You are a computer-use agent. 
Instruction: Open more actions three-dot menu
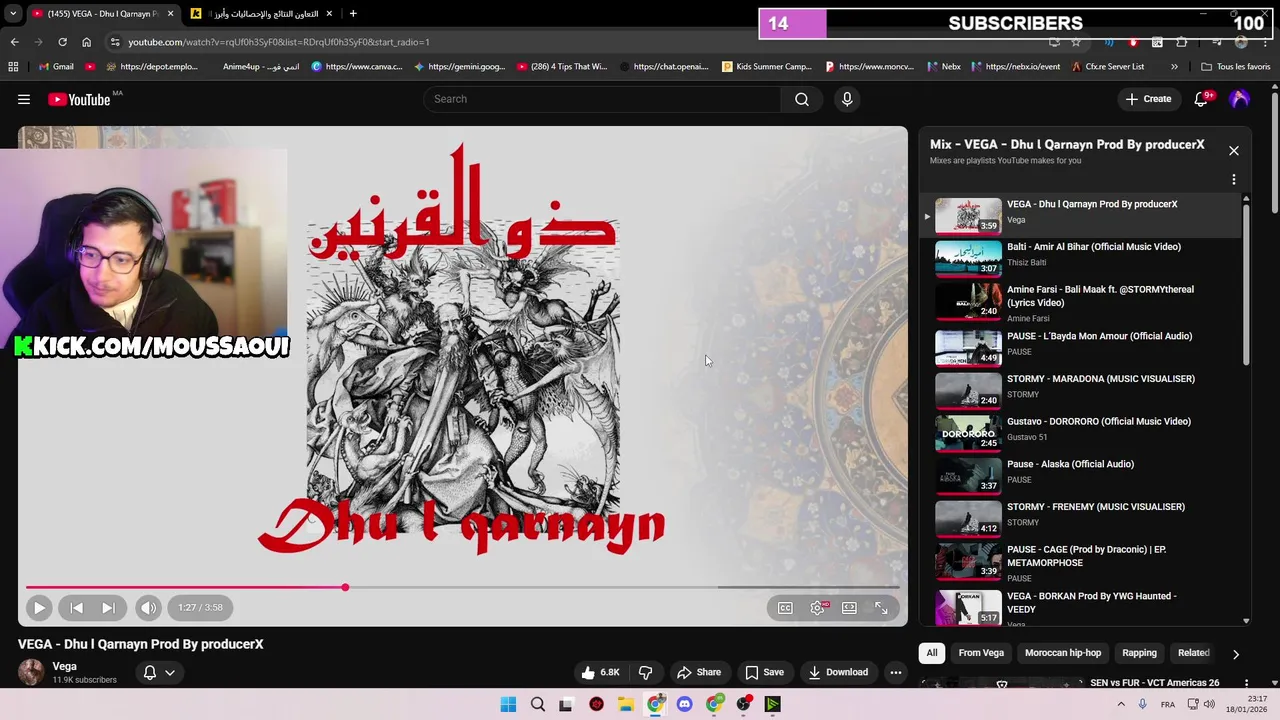point(896,672)
